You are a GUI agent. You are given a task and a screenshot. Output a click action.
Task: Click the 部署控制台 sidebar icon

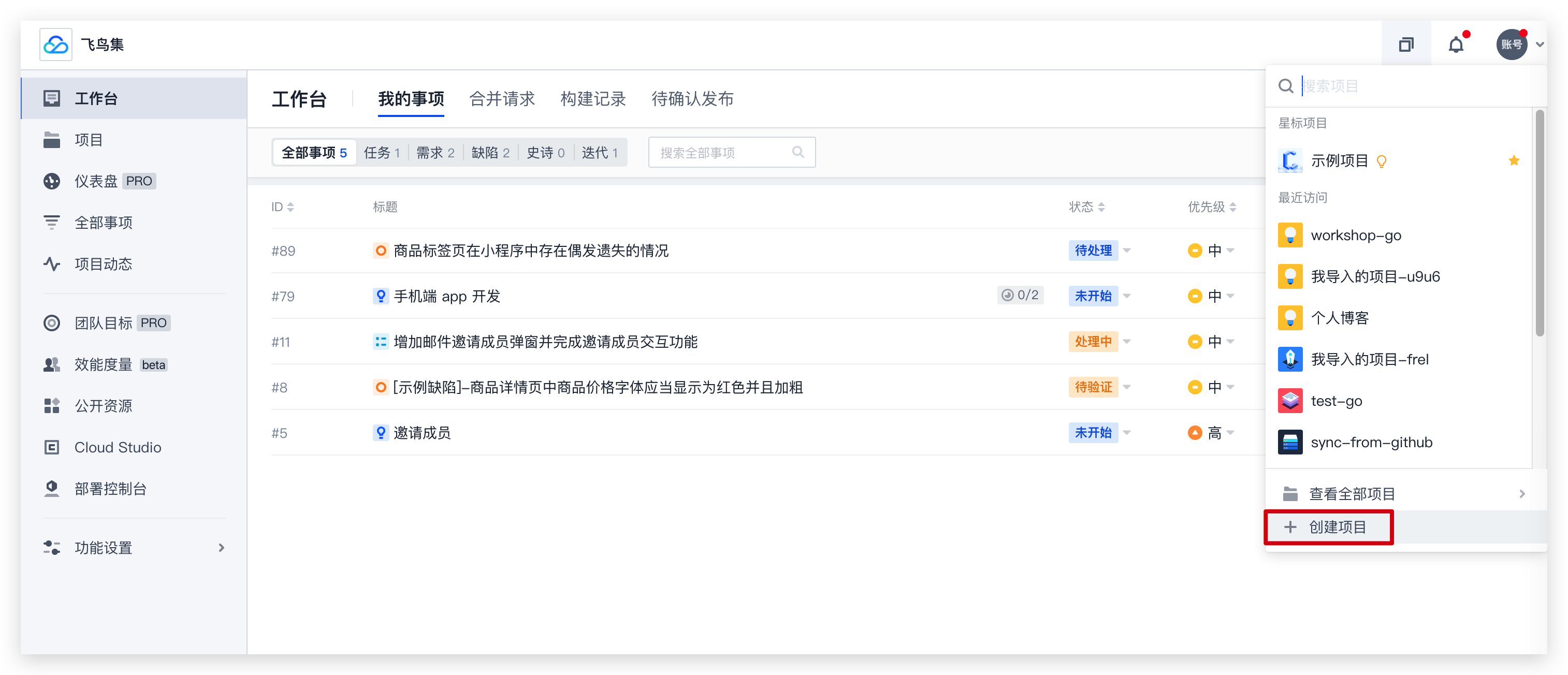point(52,488)
